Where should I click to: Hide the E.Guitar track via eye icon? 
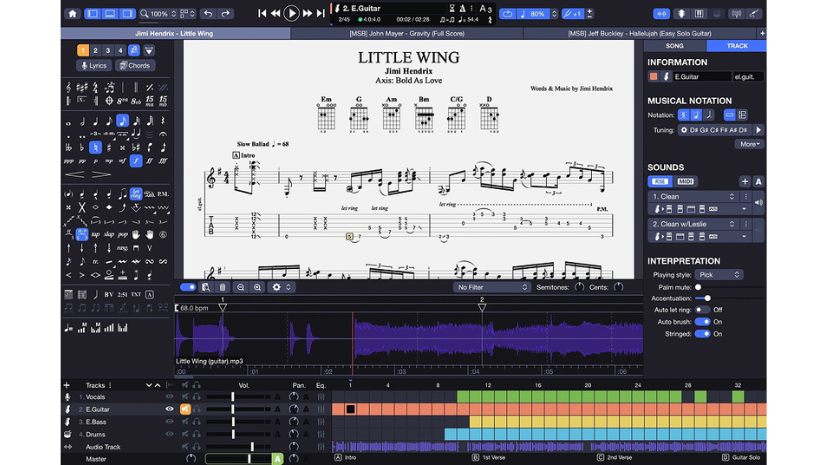point(169,409)
